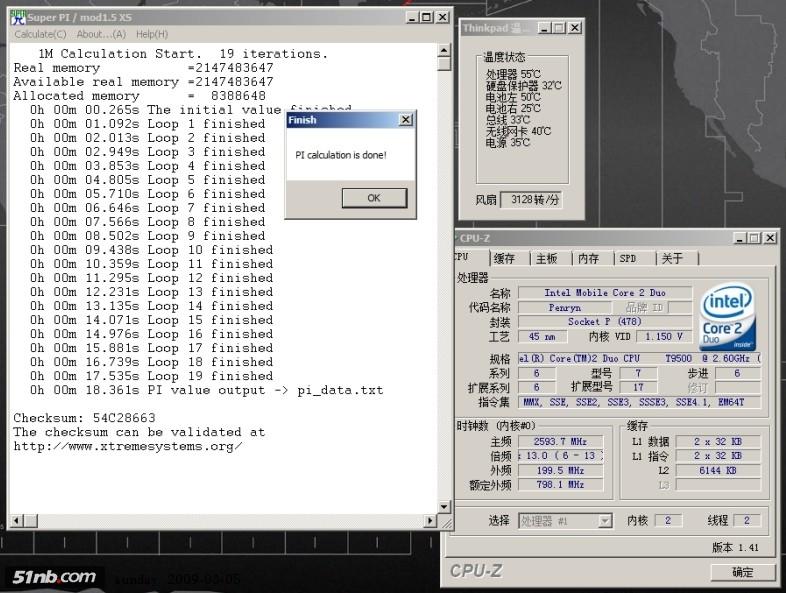This screenshot has width=786, height=593.
Task: Minimize the Thinkpad temperature window
Action: click(x=542, y=28)
